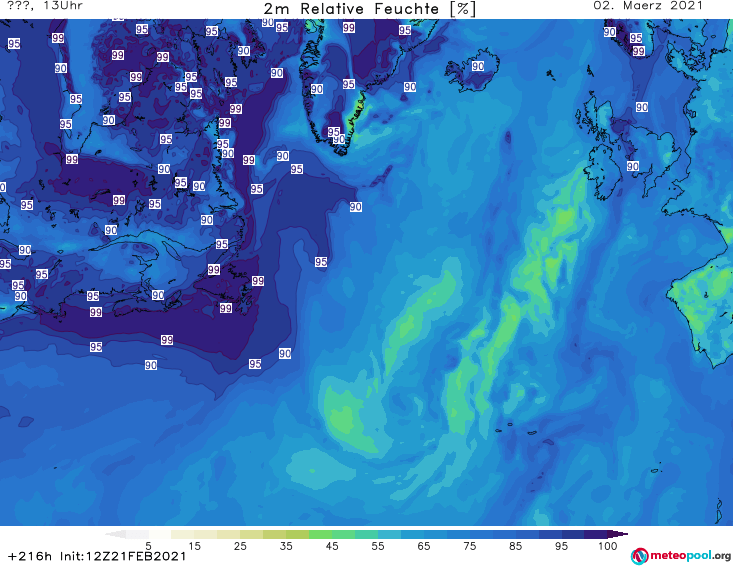
Task: Click the '95' value on the colour scale
Action: coord(561,546)
